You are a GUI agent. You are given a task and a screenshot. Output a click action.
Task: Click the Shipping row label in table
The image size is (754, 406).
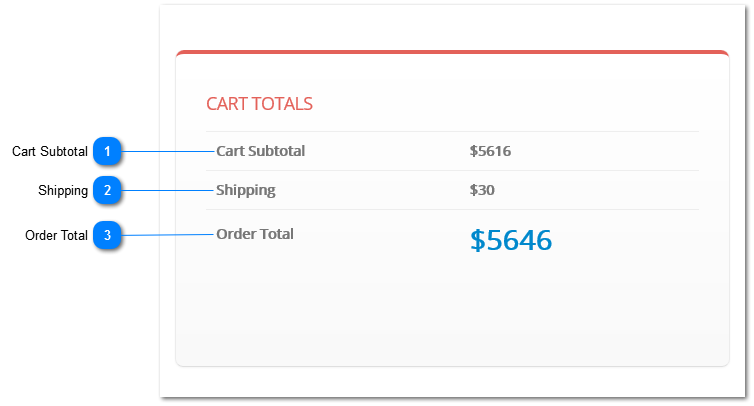click(246, 190)
